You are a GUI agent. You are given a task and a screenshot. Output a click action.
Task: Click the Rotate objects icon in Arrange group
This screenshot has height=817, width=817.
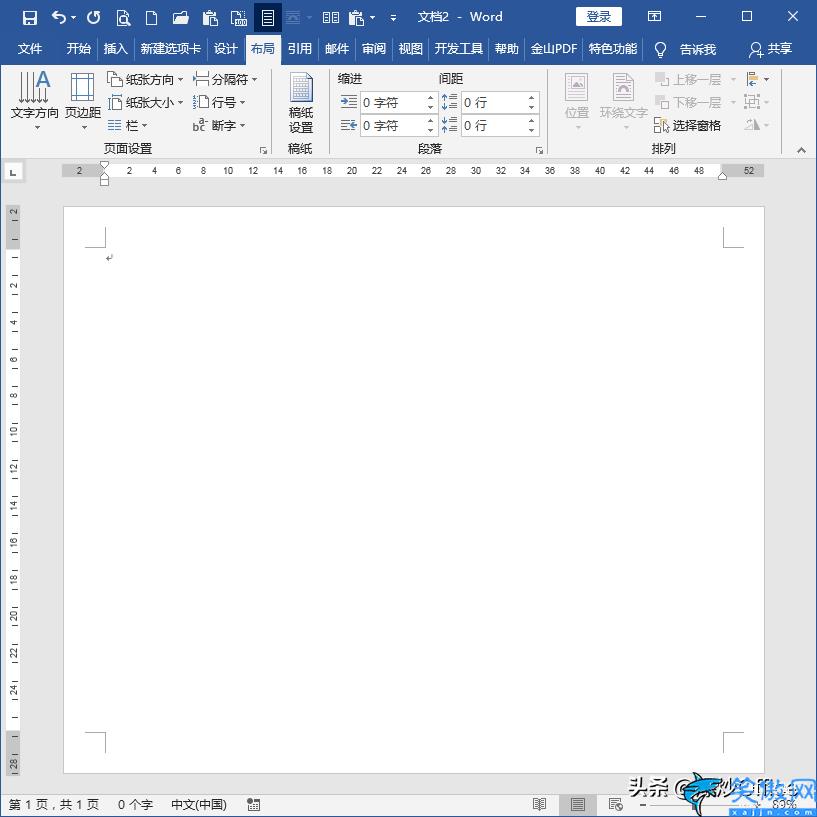(x=752, y=125)
